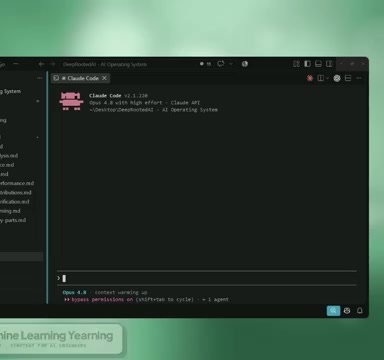This screenshot has height=360, width=384.
Task: Click the half-circle icon in title bar
Action: (245, 64)
